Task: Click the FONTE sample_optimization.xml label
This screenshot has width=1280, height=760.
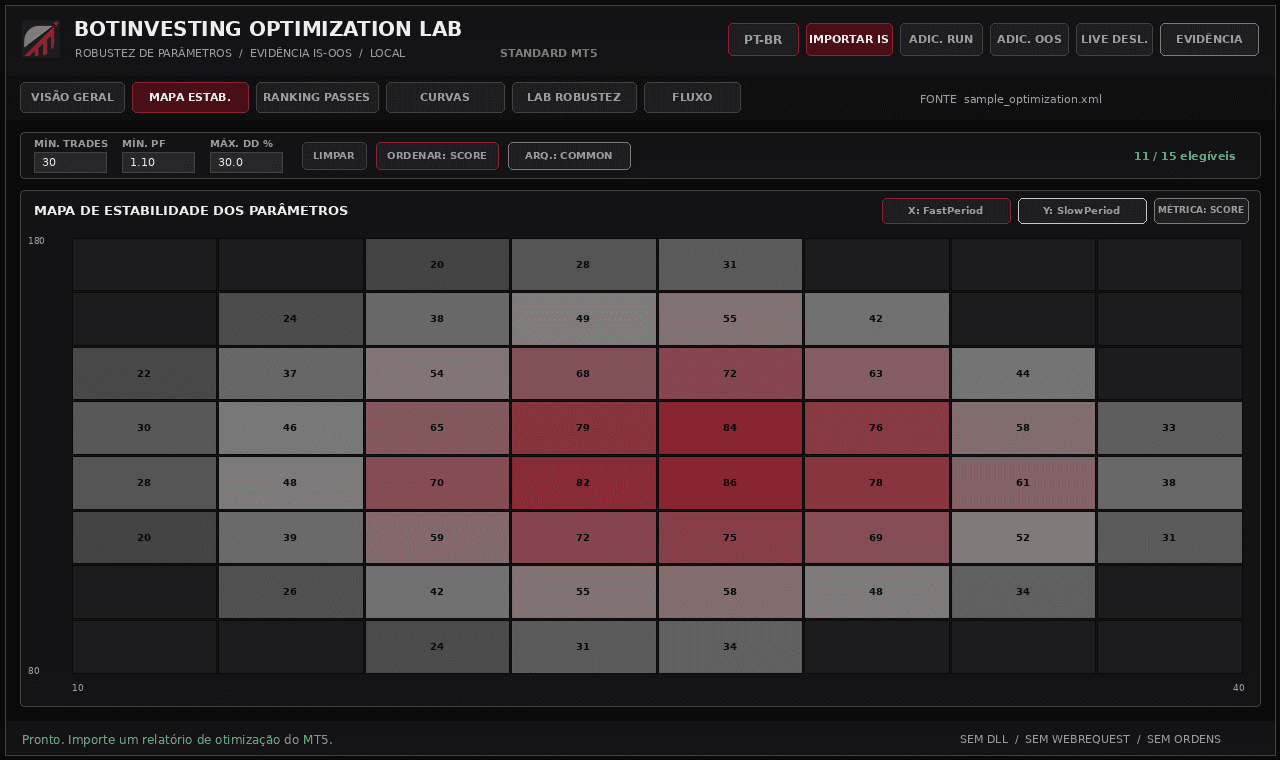Action: 1010,99
